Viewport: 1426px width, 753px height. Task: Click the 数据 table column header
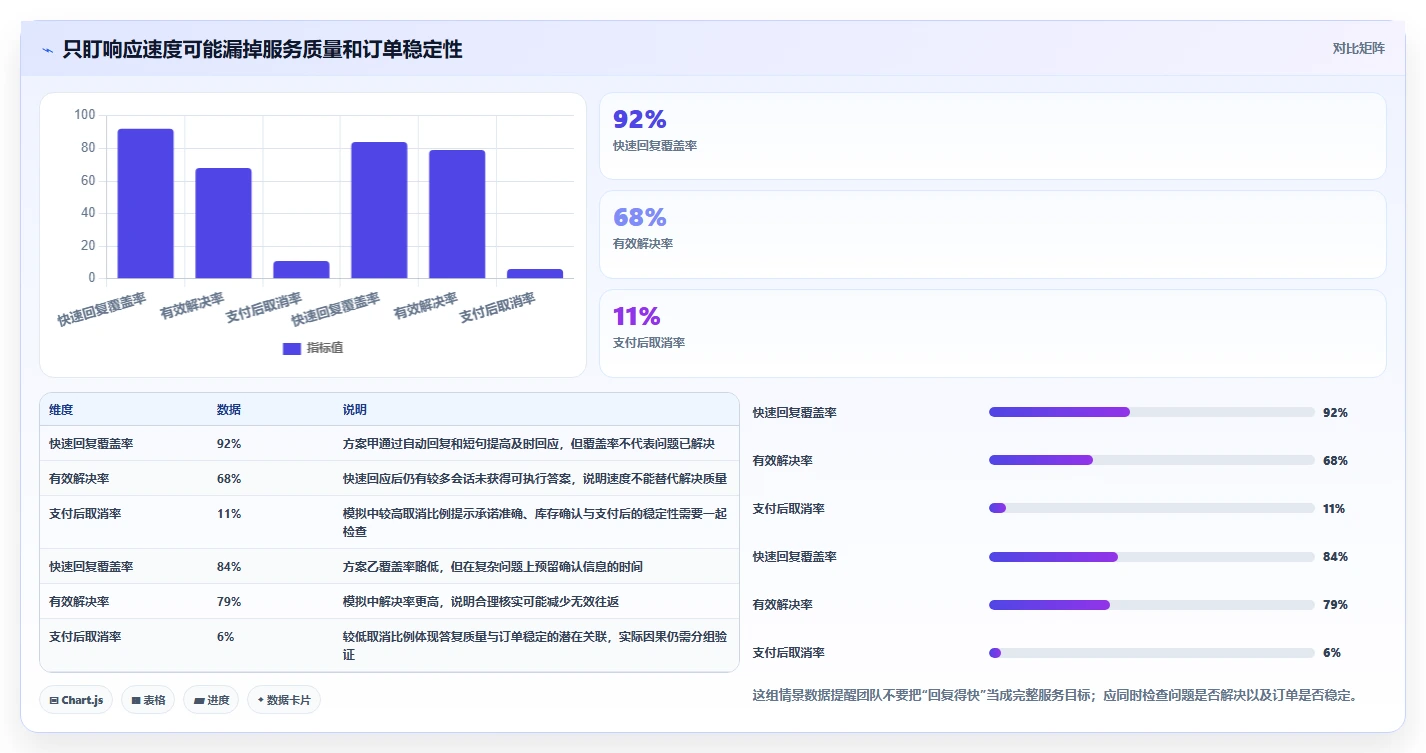(x=228, y=410)
